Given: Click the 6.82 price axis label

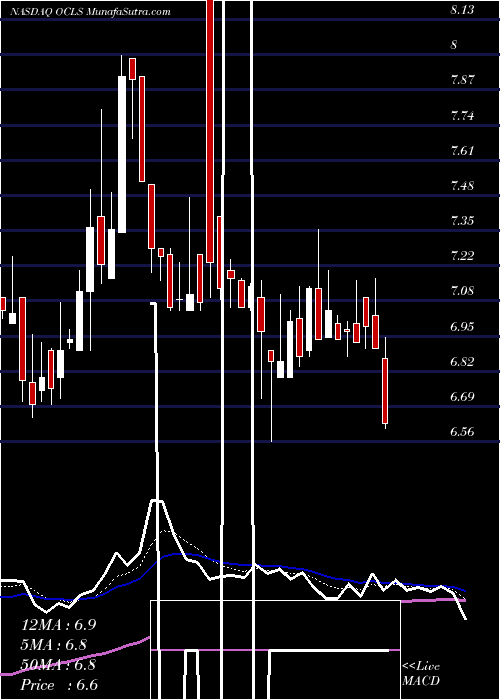Looking at the screenshot, I should [462, 361].
